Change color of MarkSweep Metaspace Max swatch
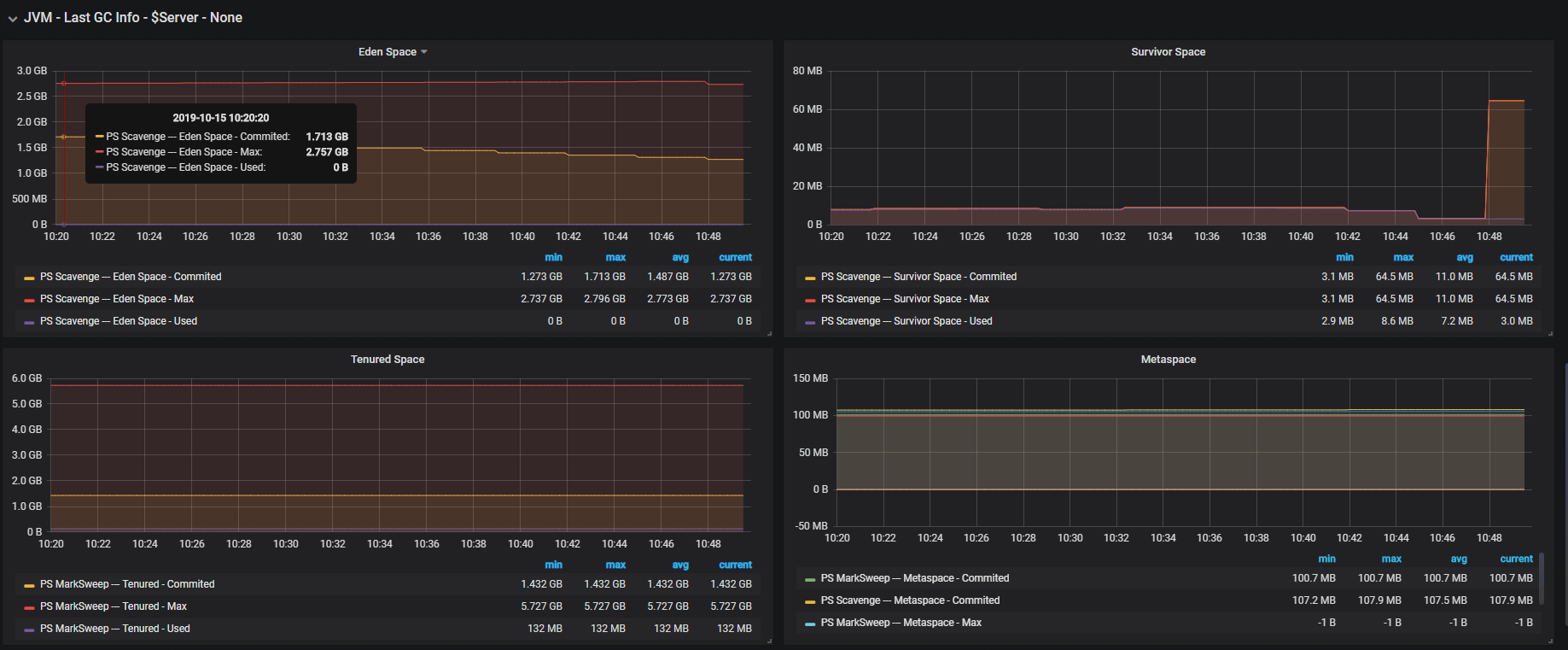The width and height of the screenshot is (1568, 650). tap(810, 624)
